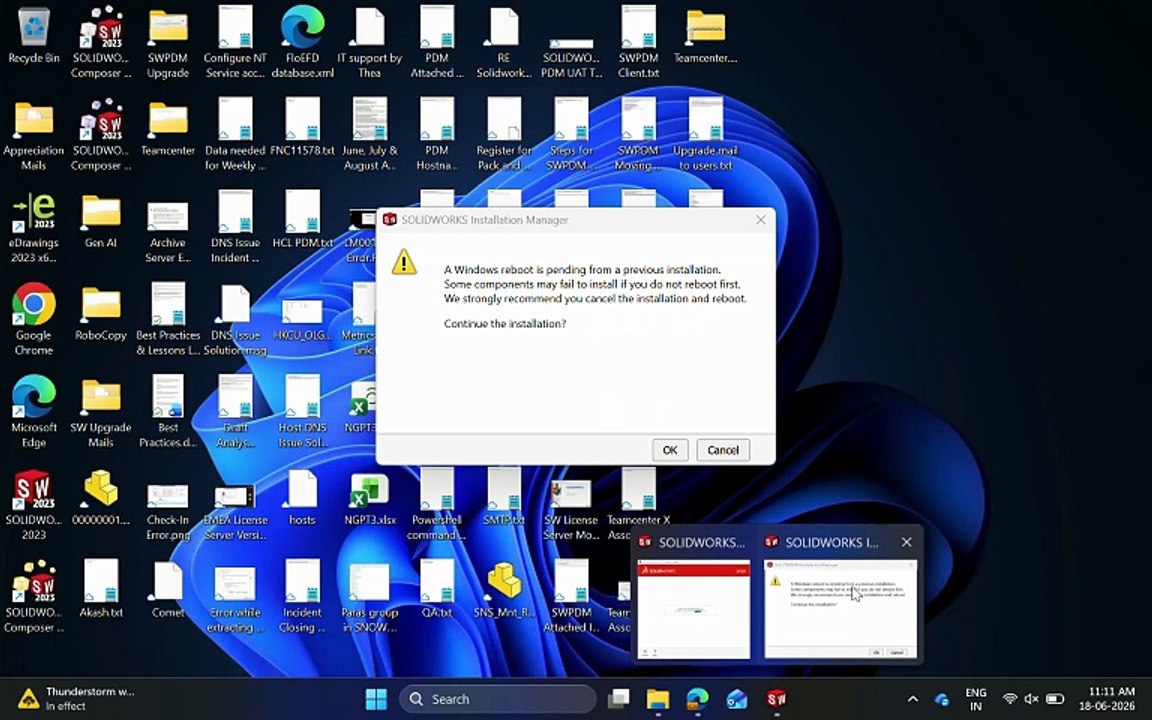Select the Paras group in SNOW file
Image resolution: width=1152 pixels, height=720 pixels.
pos(370,598)
